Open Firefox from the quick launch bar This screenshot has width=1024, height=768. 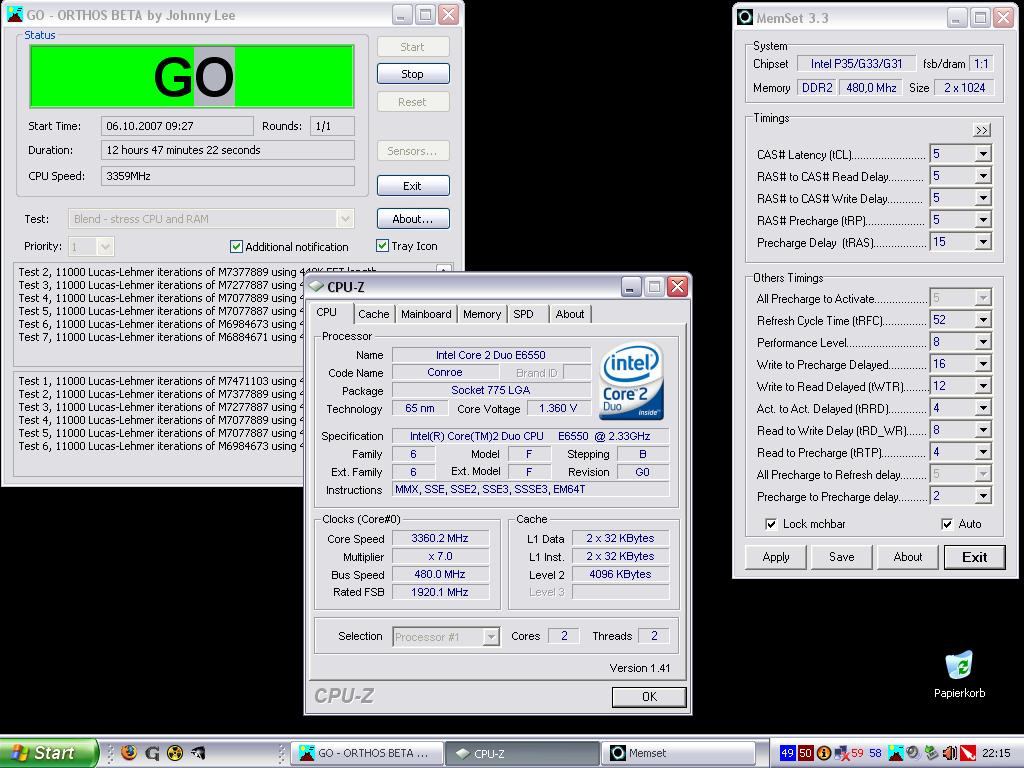(129, 753)
